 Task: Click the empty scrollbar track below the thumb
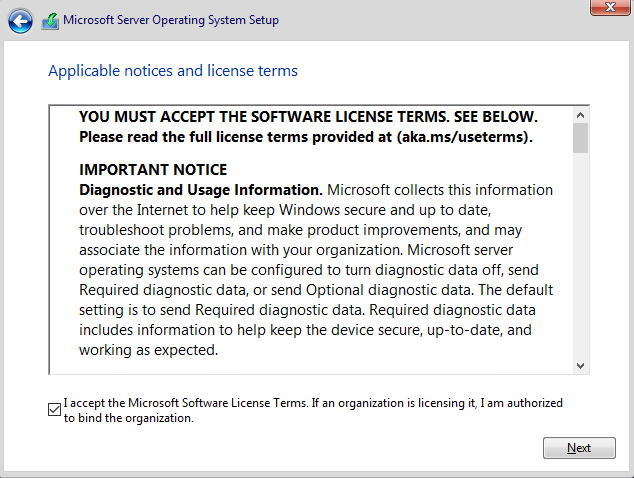click(580, 260)
